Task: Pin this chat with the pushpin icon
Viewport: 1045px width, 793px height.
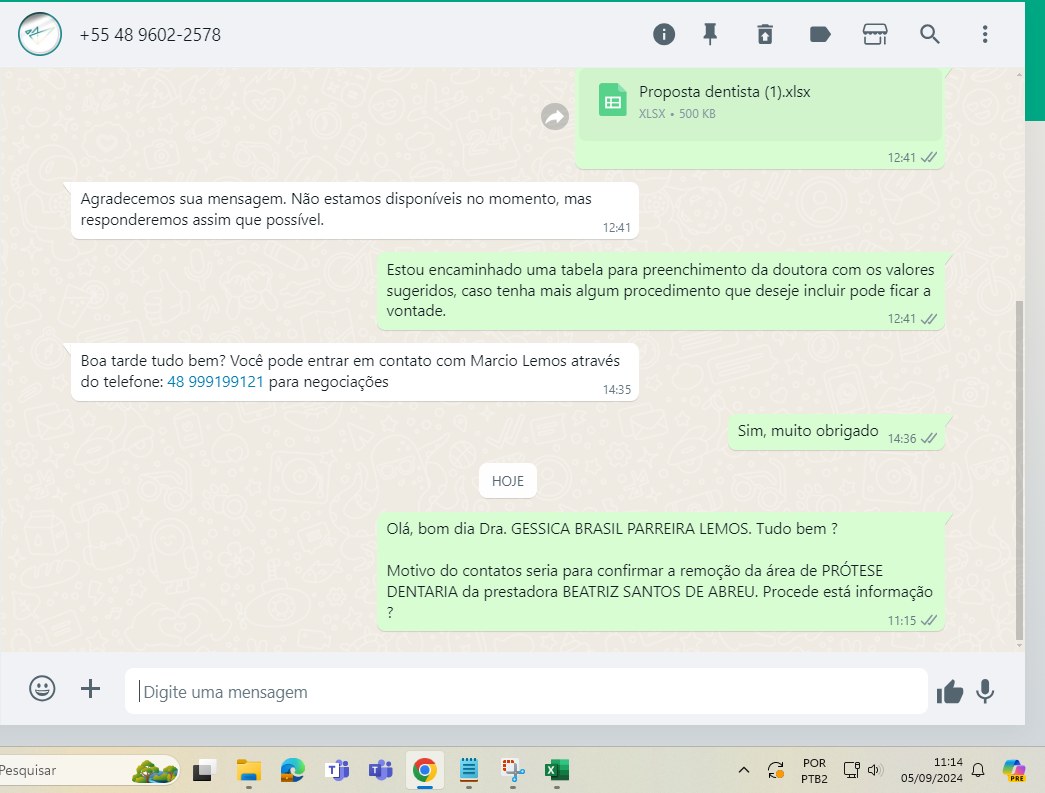Action: [x=710, y=34]
